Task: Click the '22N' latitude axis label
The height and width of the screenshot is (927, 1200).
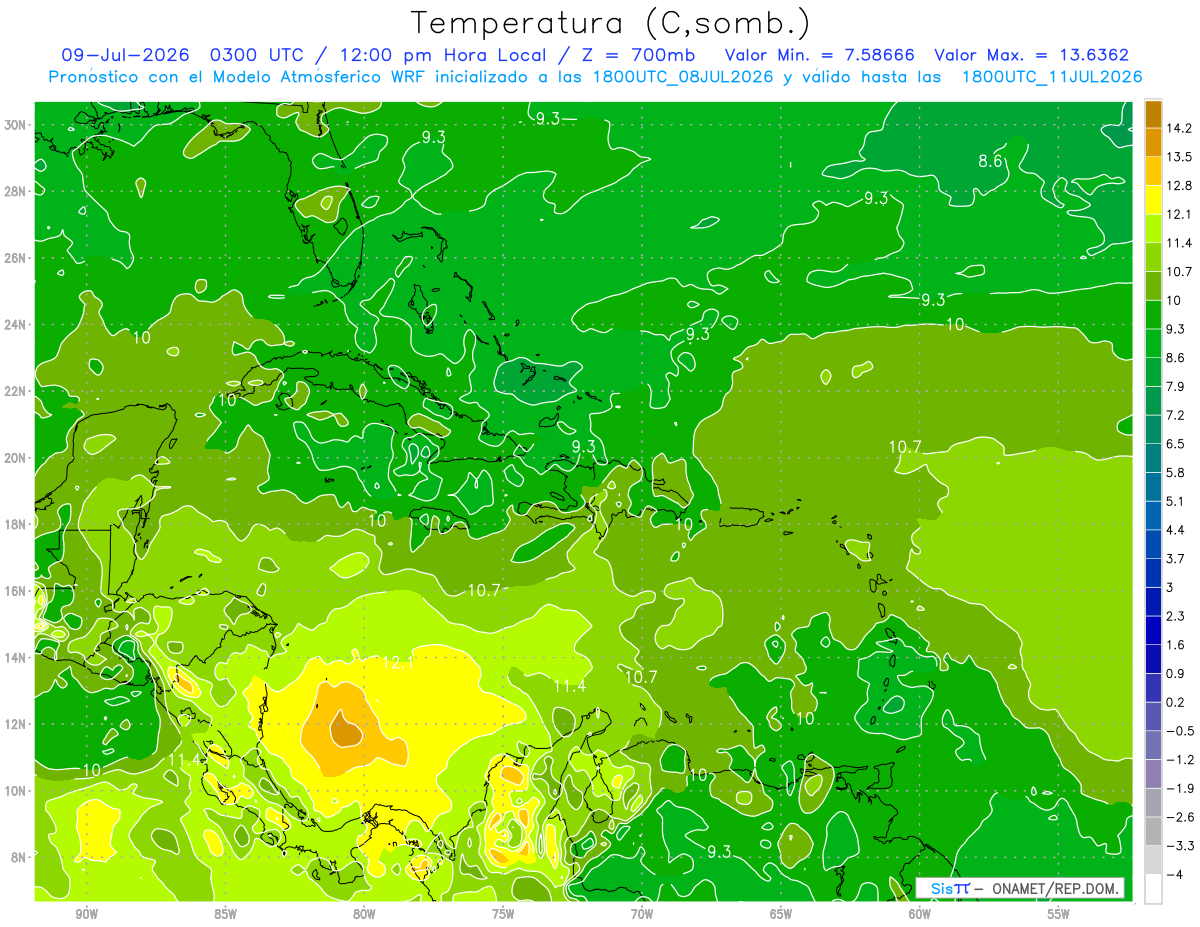Action: coord(16,391)
